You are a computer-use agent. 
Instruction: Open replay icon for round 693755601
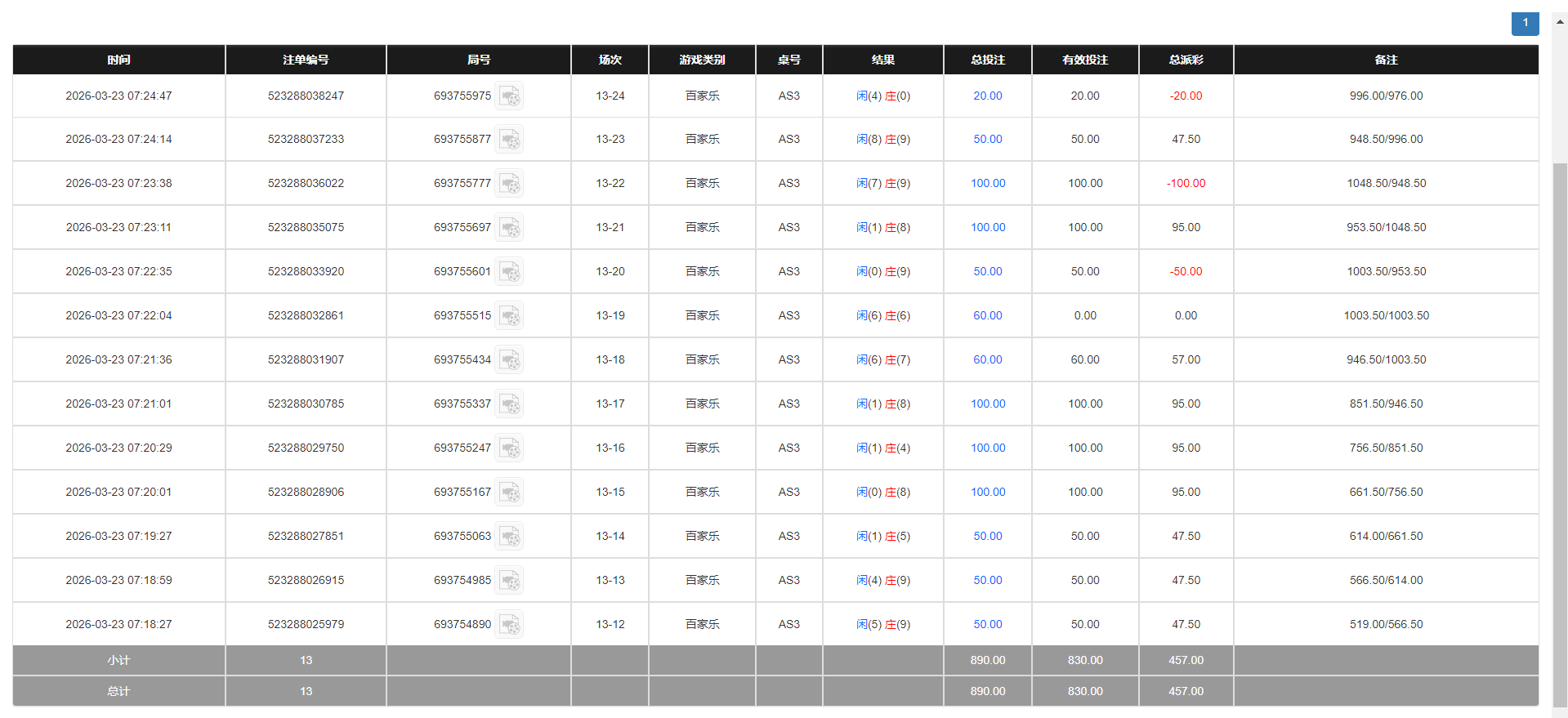pyautogui.click(x=509, y=272)
